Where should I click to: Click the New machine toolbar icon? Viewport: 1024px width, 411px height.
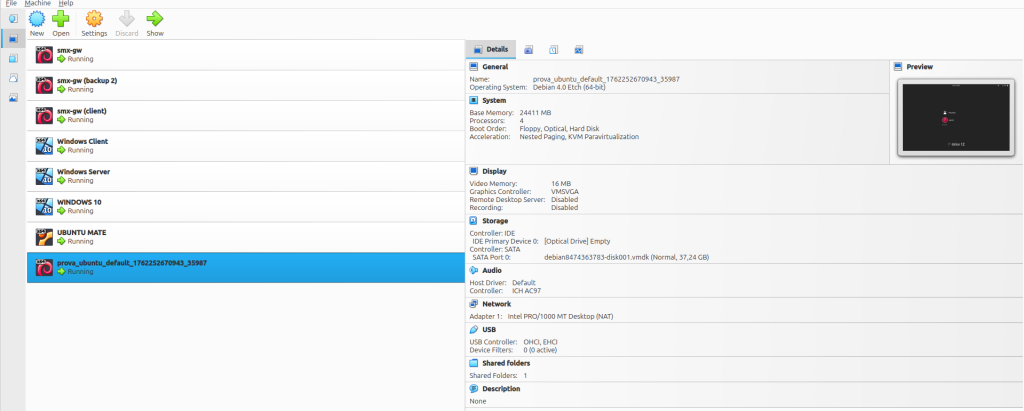pos(36,20)
